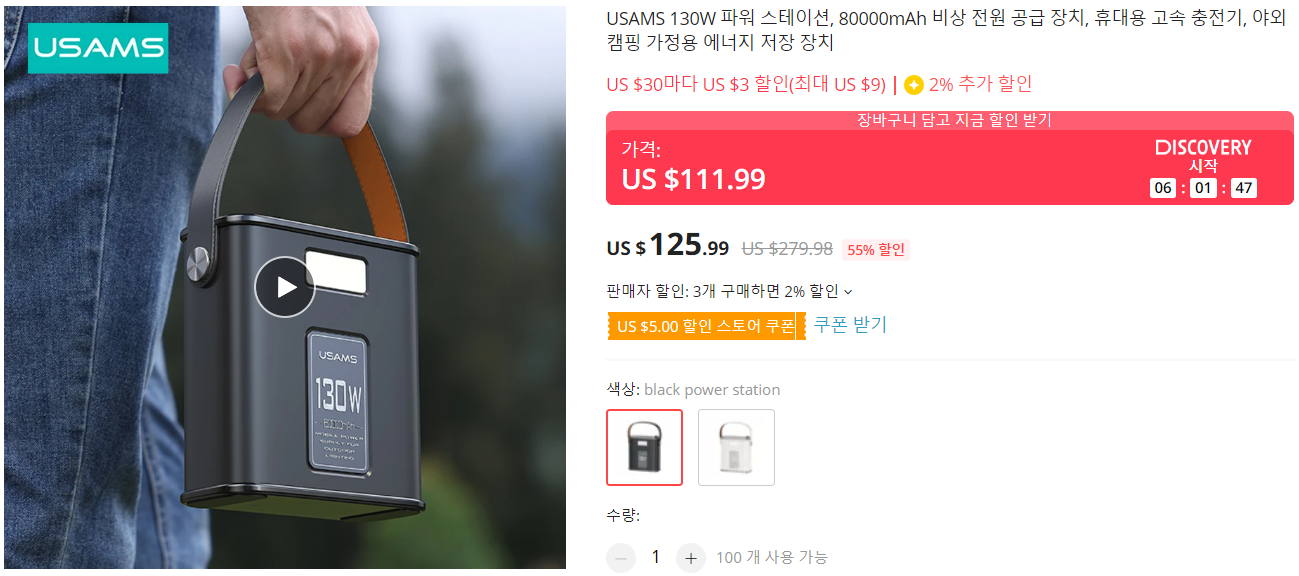The width and height of the screenshot is (1299, 576).
Task: Click the 장바구니 담고 지금 할인 받기 banner
Action: [950, 120]
